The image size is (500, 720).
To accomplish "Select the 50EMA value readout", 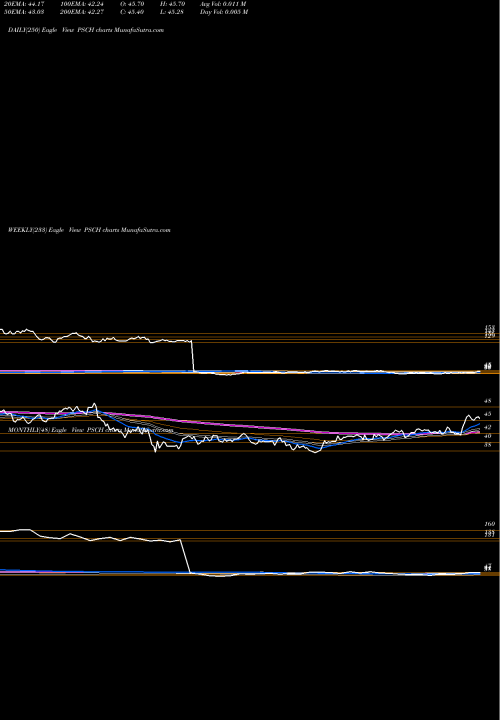I will point(24,12).
